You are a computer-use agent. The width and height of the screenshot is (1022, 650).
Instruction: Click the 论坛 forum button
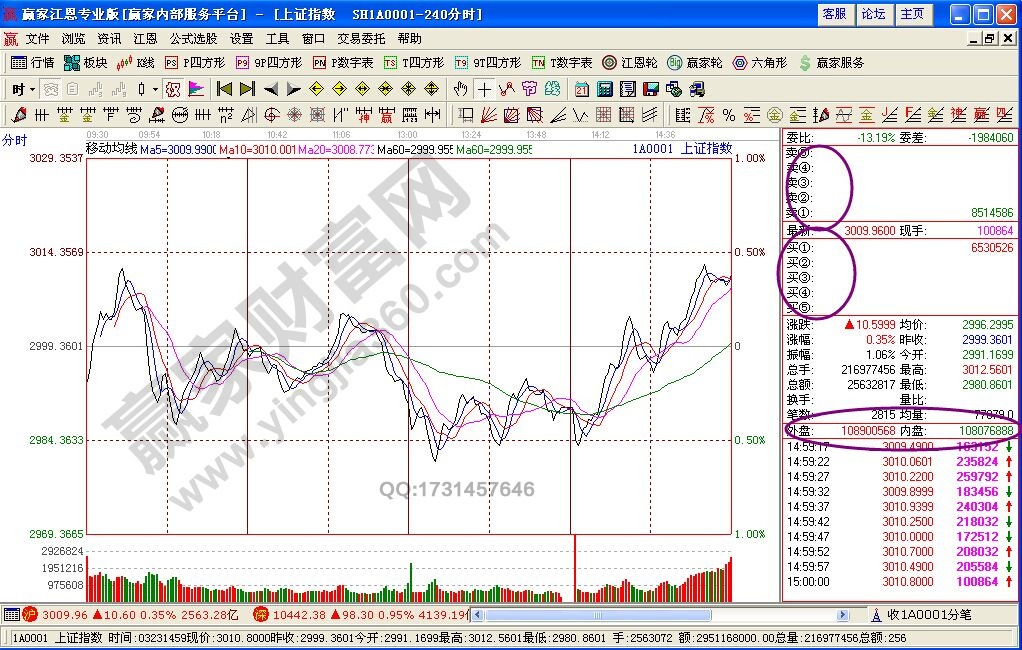(873, 14)
